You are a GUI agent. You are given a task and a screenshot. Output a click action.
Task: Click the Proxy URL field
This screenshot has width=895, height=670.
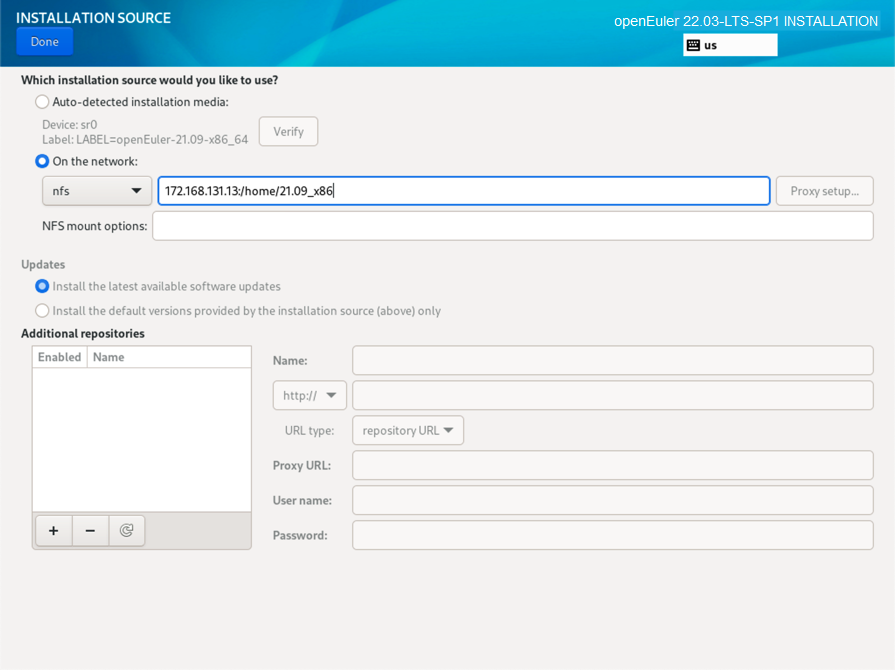[612, 465]
